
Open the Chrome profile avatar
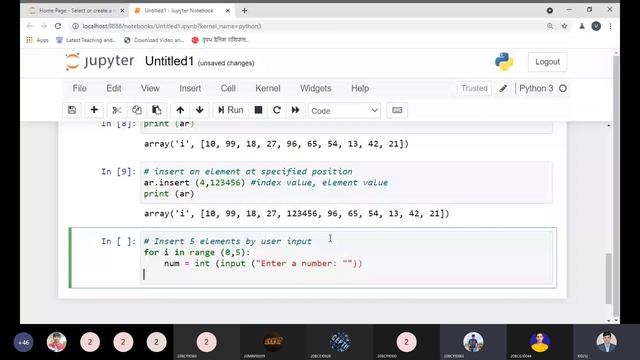tap(596, 26)
